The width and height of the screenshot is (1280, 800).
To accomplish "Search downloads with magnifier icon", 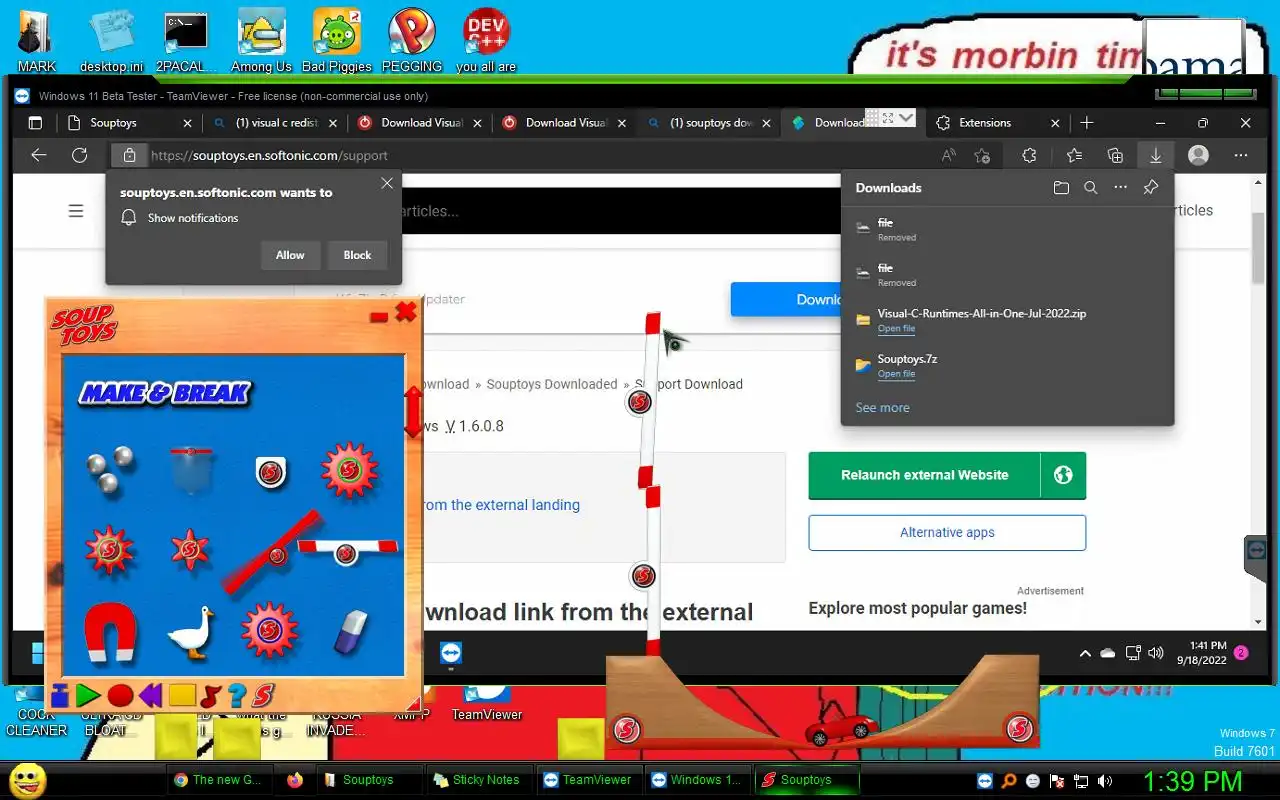I will pyautogui.click(x=1091, y=188).
